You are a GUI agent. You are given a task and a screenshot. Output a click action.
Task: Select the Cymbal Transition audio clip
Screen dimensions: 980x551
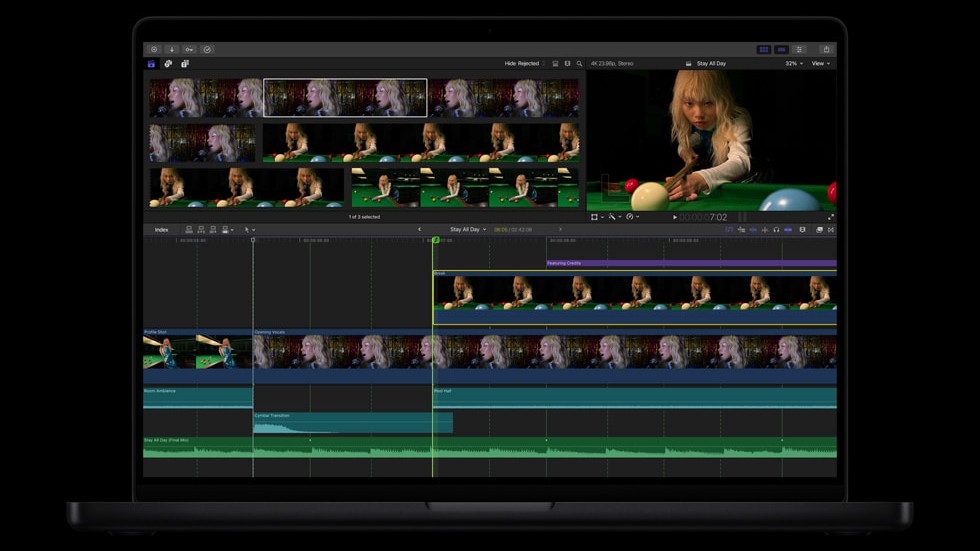point(352,423)
